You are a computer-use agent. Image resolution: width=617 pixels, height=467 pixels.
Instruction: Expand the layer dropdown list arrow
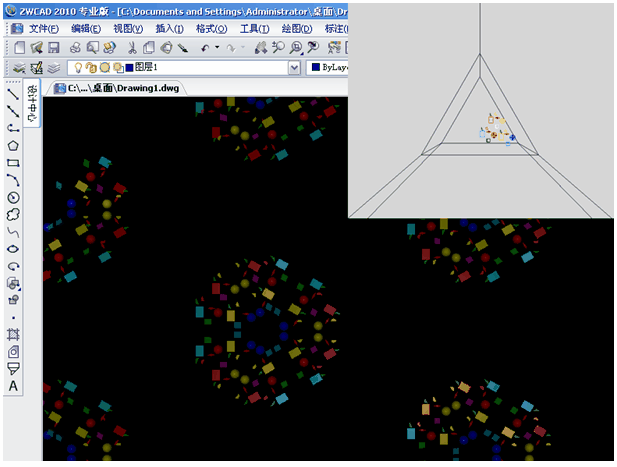click(294, 68)
